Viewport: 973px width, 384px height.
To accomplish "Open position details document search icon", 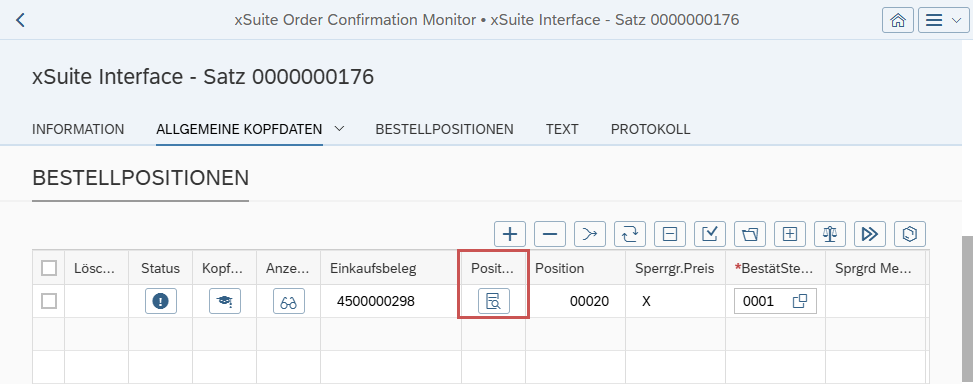I will [x=494, y=301].
